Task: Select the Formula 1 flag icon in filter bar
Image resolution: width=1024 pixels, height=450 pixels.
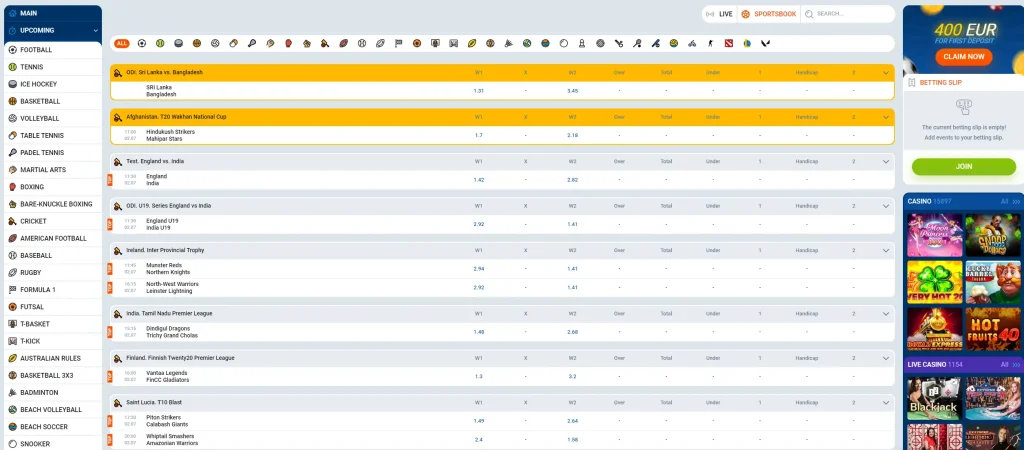Action: (x=398, y=43)
